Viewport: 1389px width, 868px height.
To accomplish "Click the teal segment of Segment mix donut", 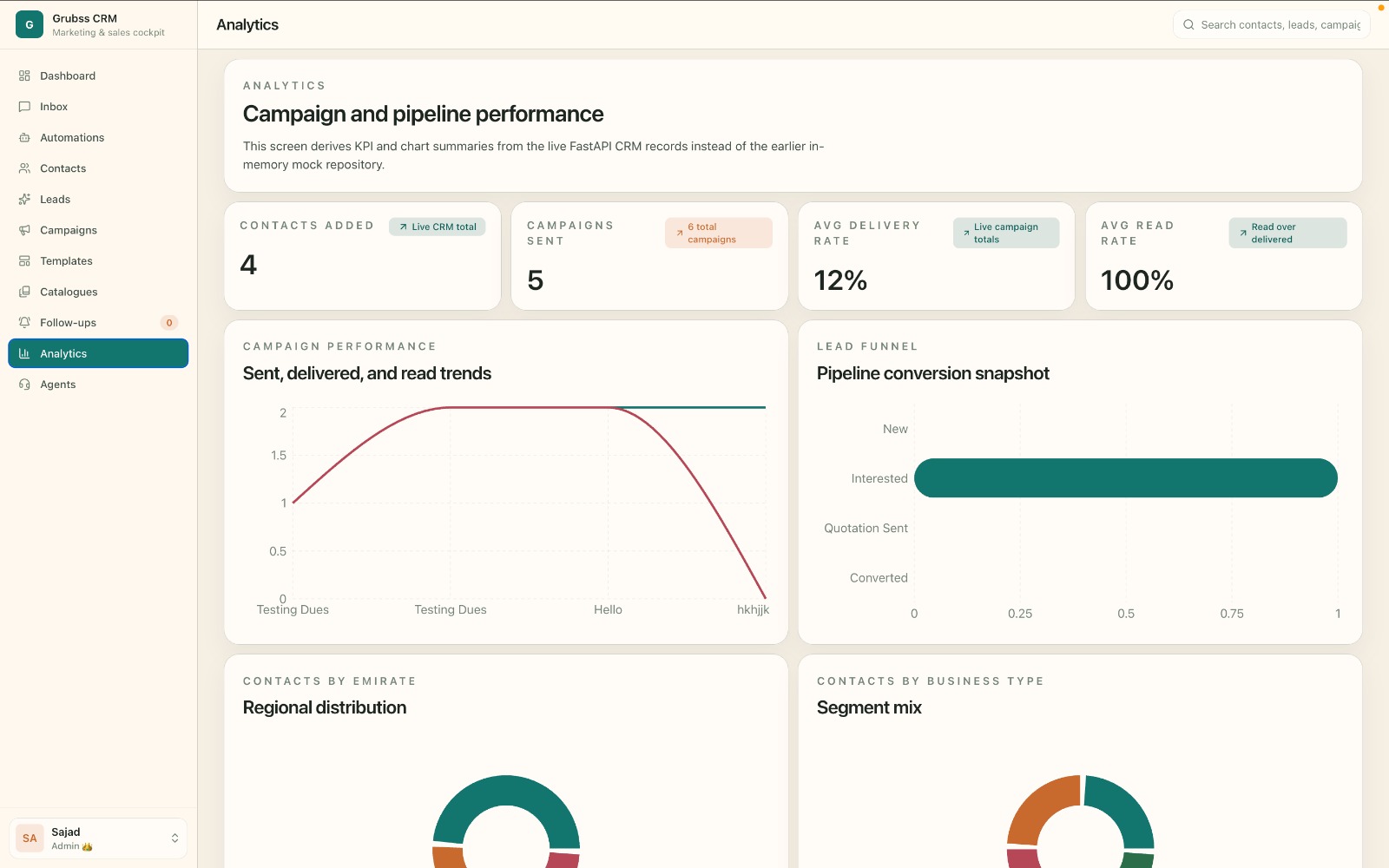I will click(1122, 807).
